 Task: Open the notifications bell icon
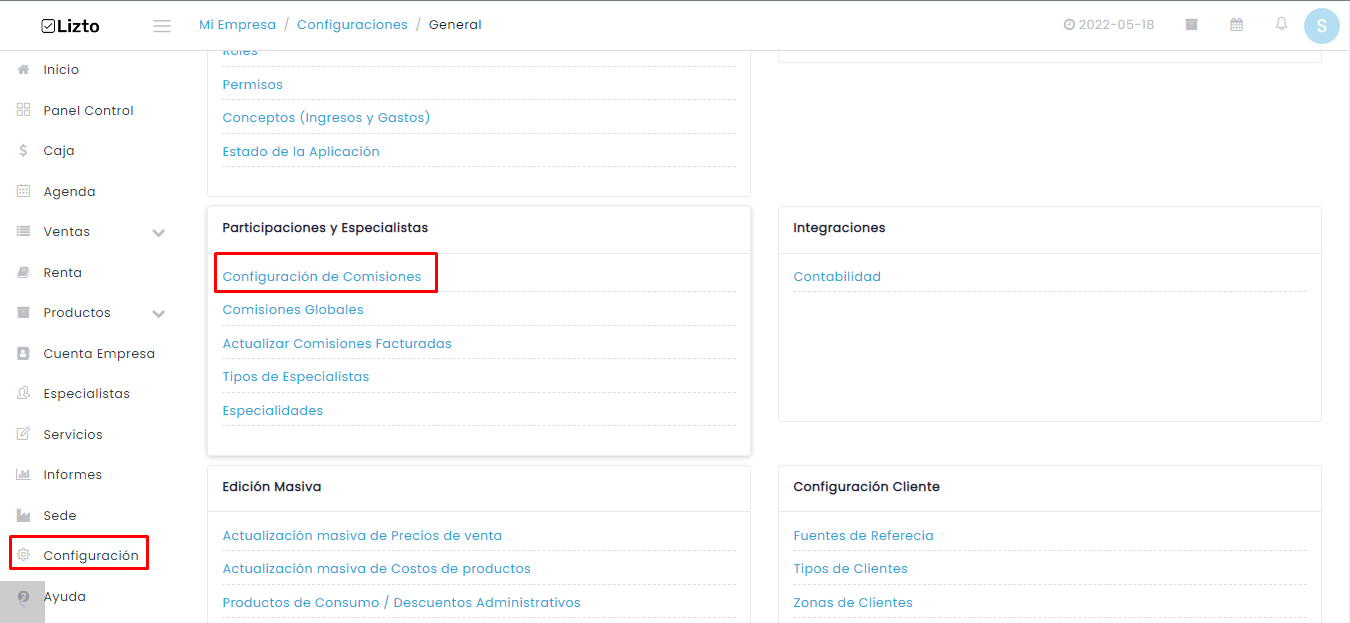click(x=1281, y=24)
